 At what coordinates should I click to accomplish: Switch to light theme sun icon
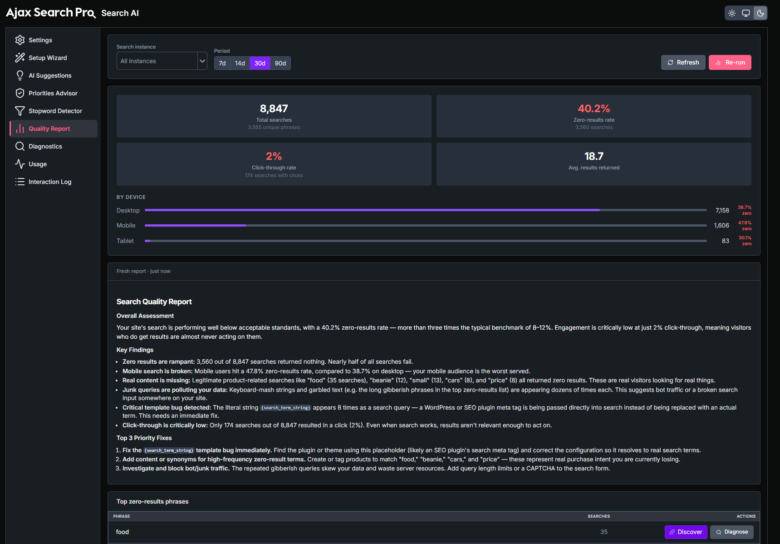click(731, 13)
